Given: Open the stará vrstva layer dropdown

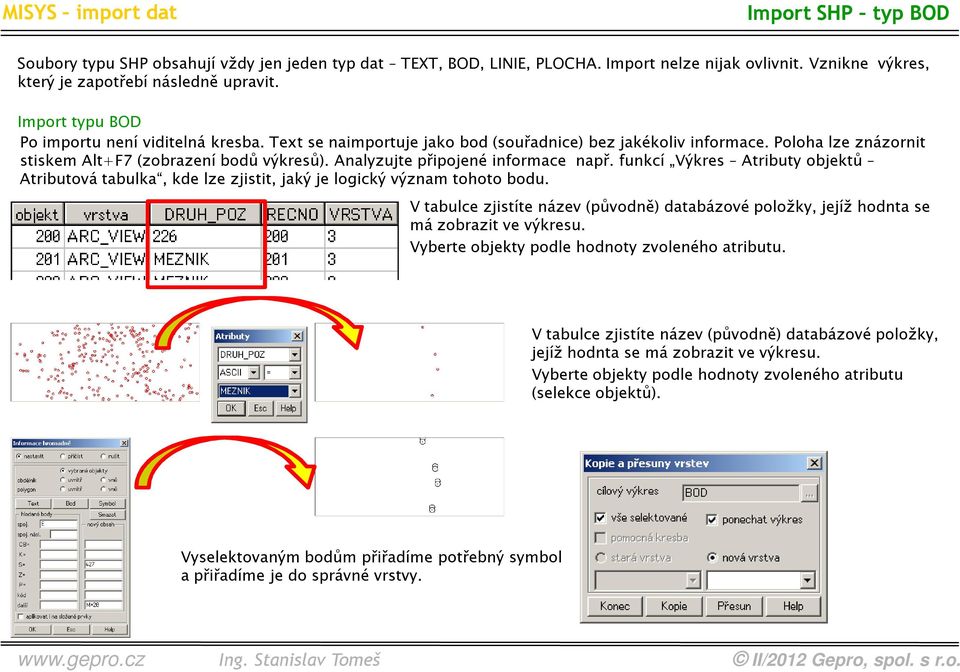Looking at the screenshot, I should (x=692, y=580).
